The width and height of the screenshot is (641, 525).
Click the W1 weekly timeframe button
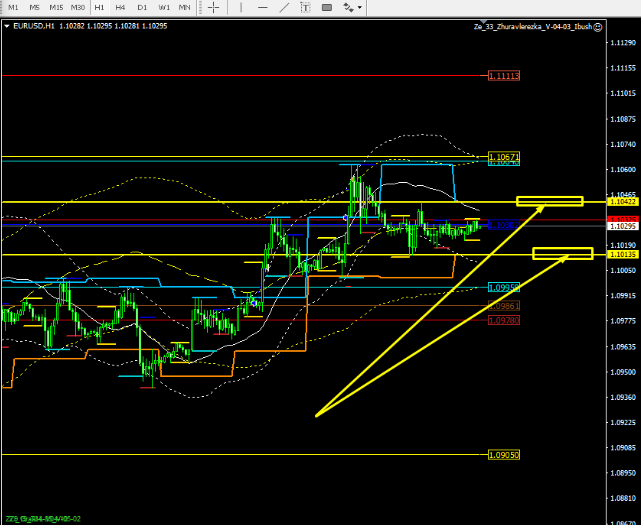pyautogui.click(x=162, y=7)
